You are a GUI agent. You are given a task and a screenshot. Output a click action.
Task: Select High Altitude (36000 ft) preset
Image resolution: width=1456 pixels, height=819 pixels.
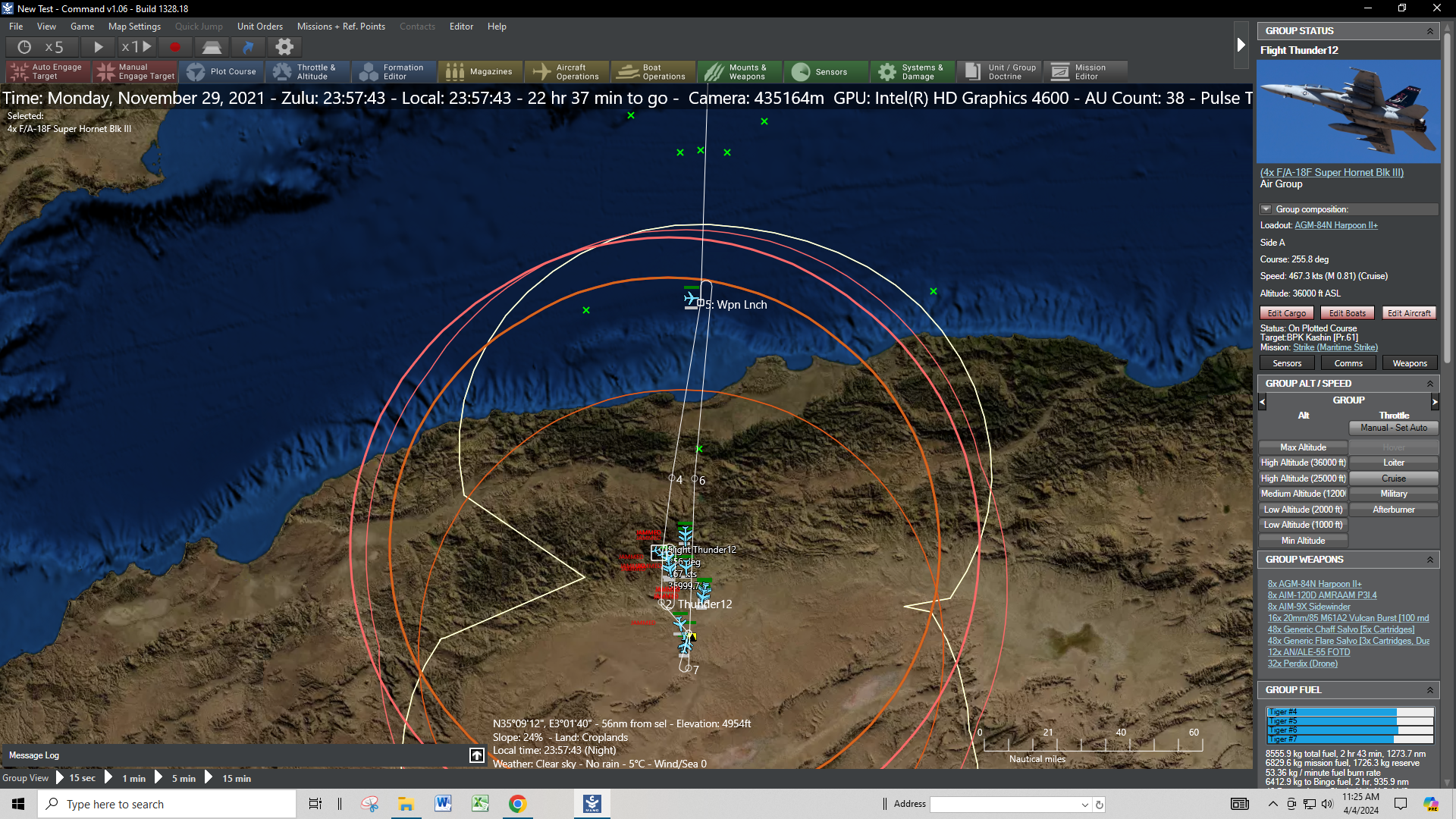[1303, 463]
